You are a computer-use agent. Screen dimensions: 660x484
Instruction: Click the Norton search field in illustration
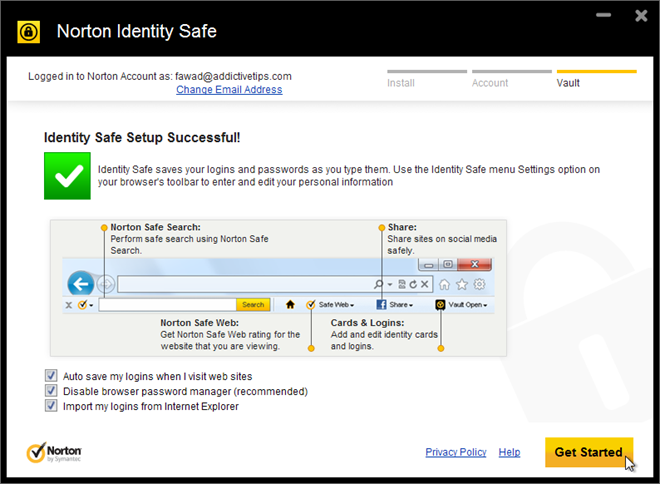pyautogui.click(x=168, y=304)
